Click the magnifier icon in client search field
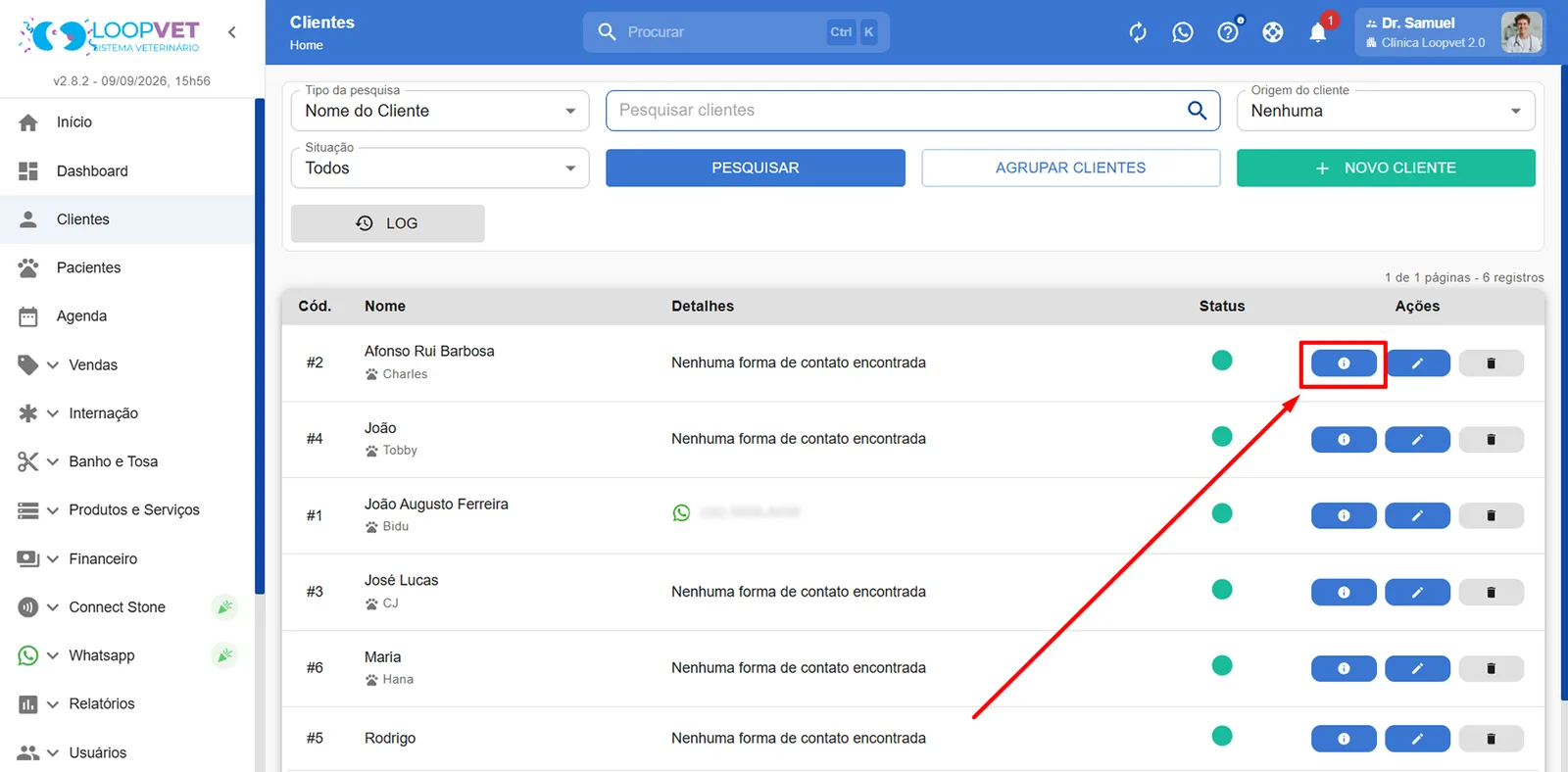The width and height of the screenshot is (1568, 772). (1197, 111)
